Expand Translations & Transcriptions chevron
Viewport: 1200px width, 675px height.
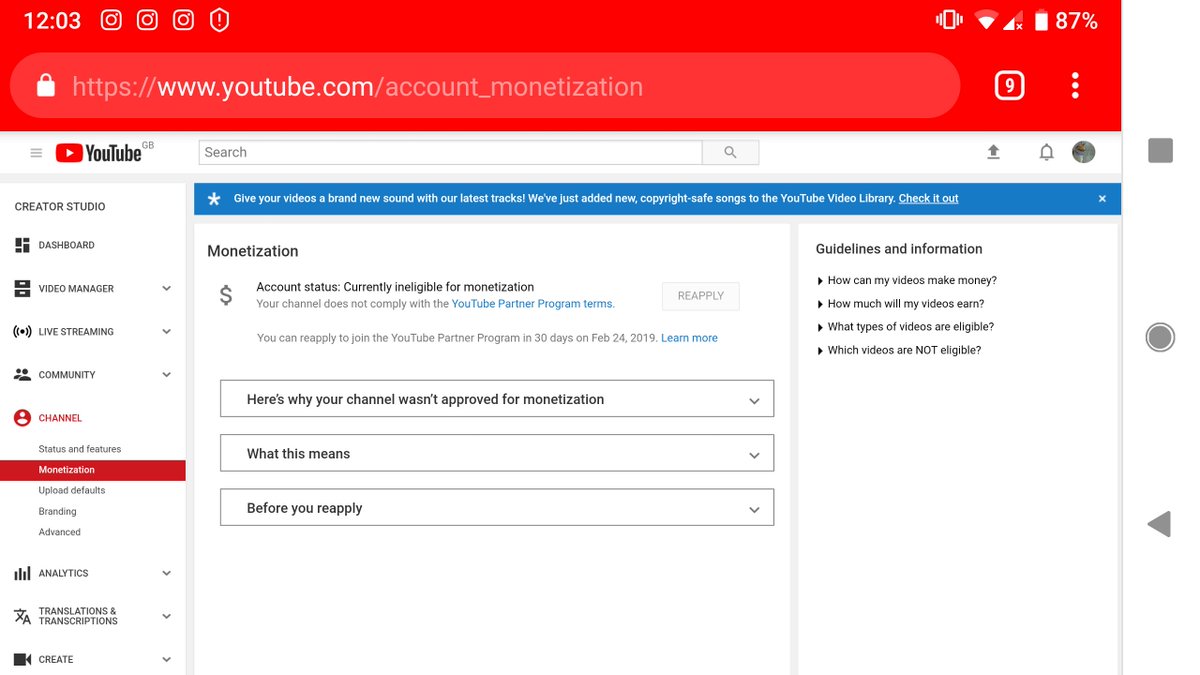[x=166, y=616]
